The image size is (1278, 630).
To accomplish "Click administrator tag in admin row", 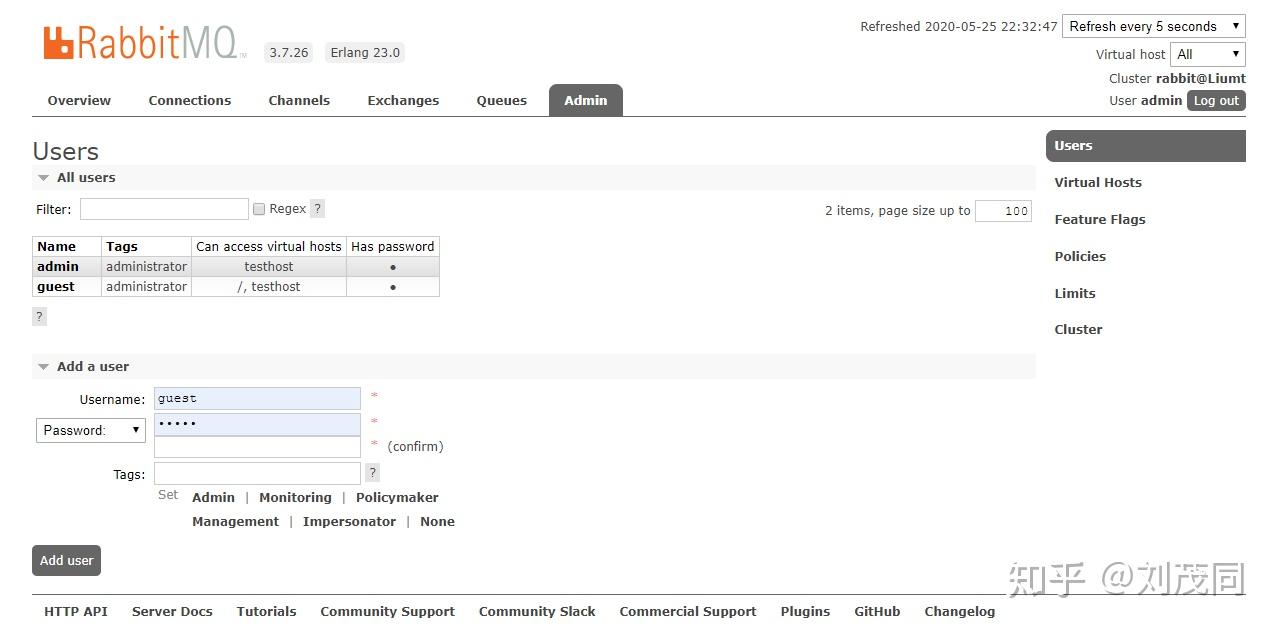I will [x=146, y=266].
